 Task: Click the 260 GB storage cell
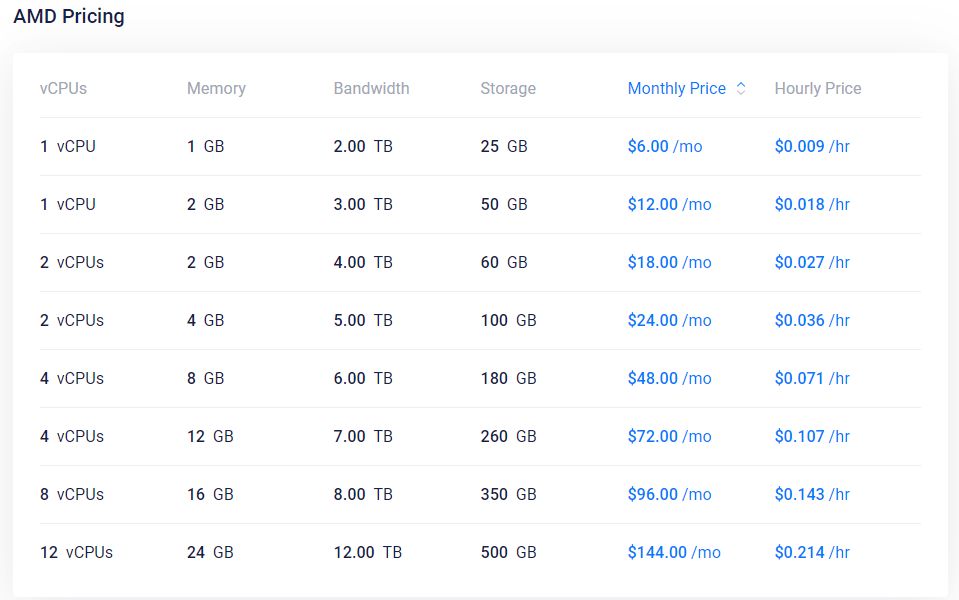(x=509, y=437)
